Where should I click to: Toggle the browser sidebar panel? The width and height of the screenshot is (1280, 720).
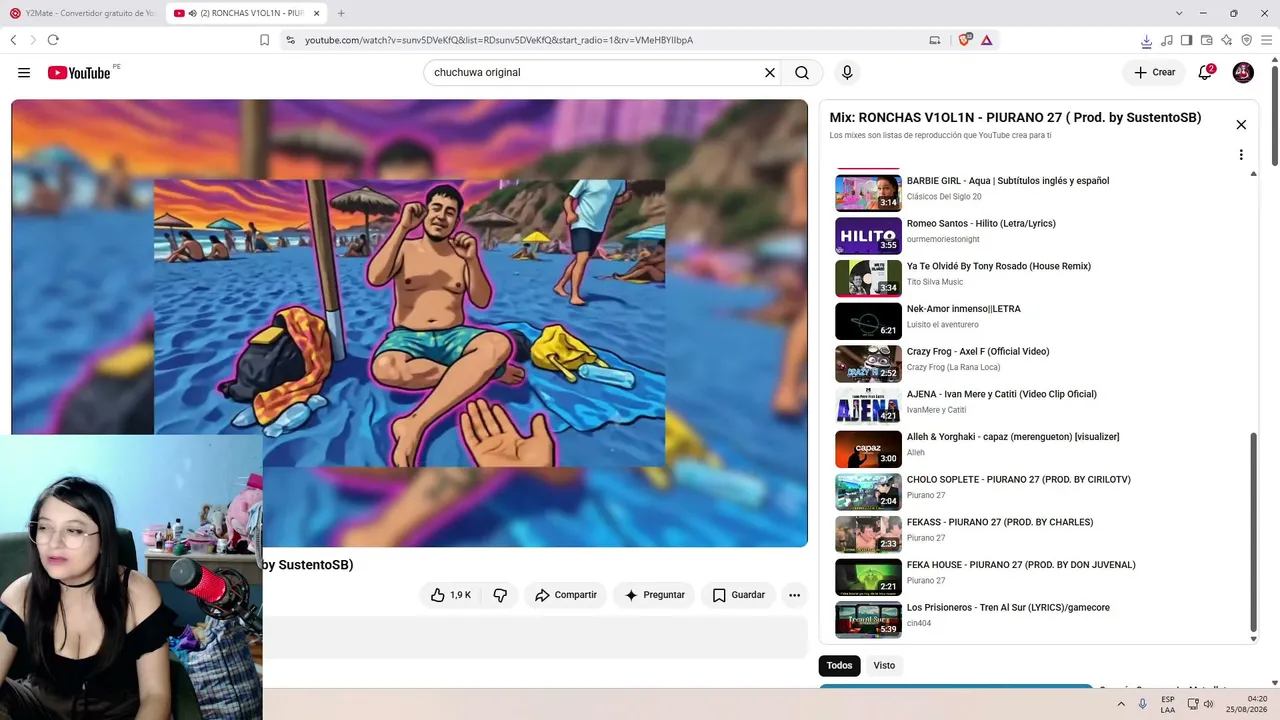[1186, 40]
